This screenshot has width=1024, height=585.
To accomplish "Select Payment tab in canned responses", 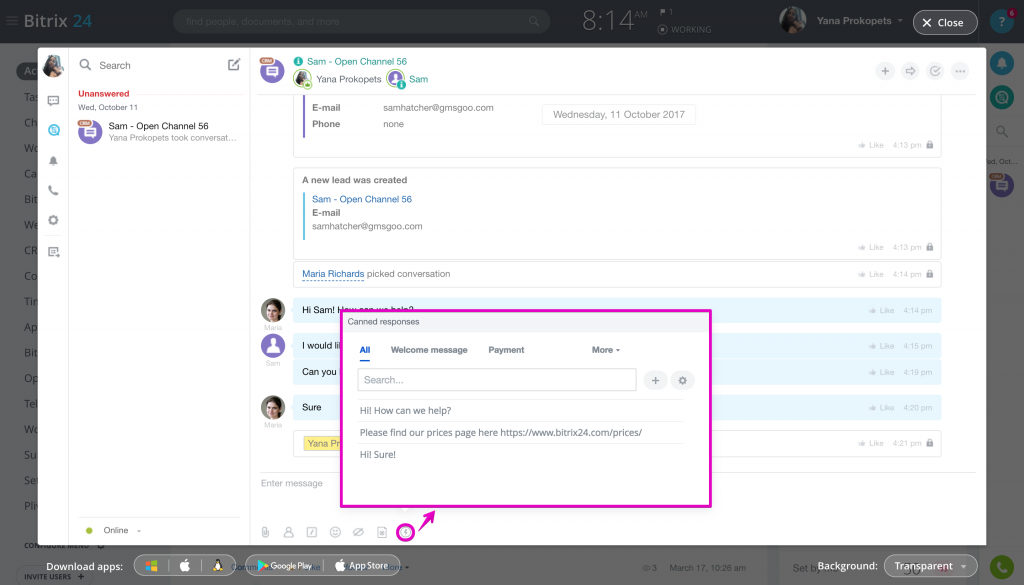I will pyautogui.click(x=506, y=350).
